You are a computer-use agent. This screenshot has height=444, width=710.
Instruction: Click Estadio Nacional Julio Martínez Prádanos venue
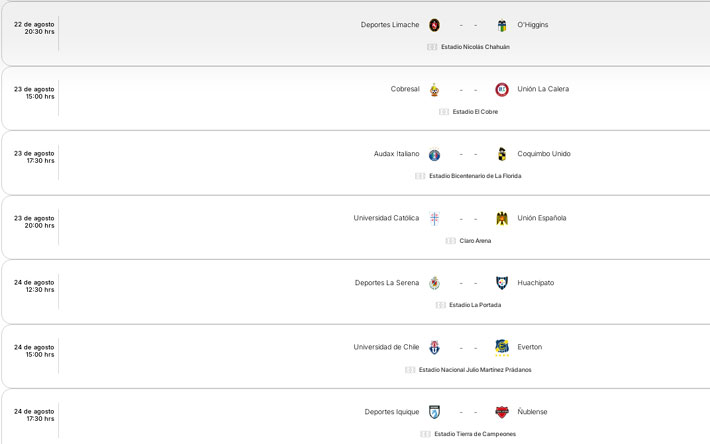[475, 370]
